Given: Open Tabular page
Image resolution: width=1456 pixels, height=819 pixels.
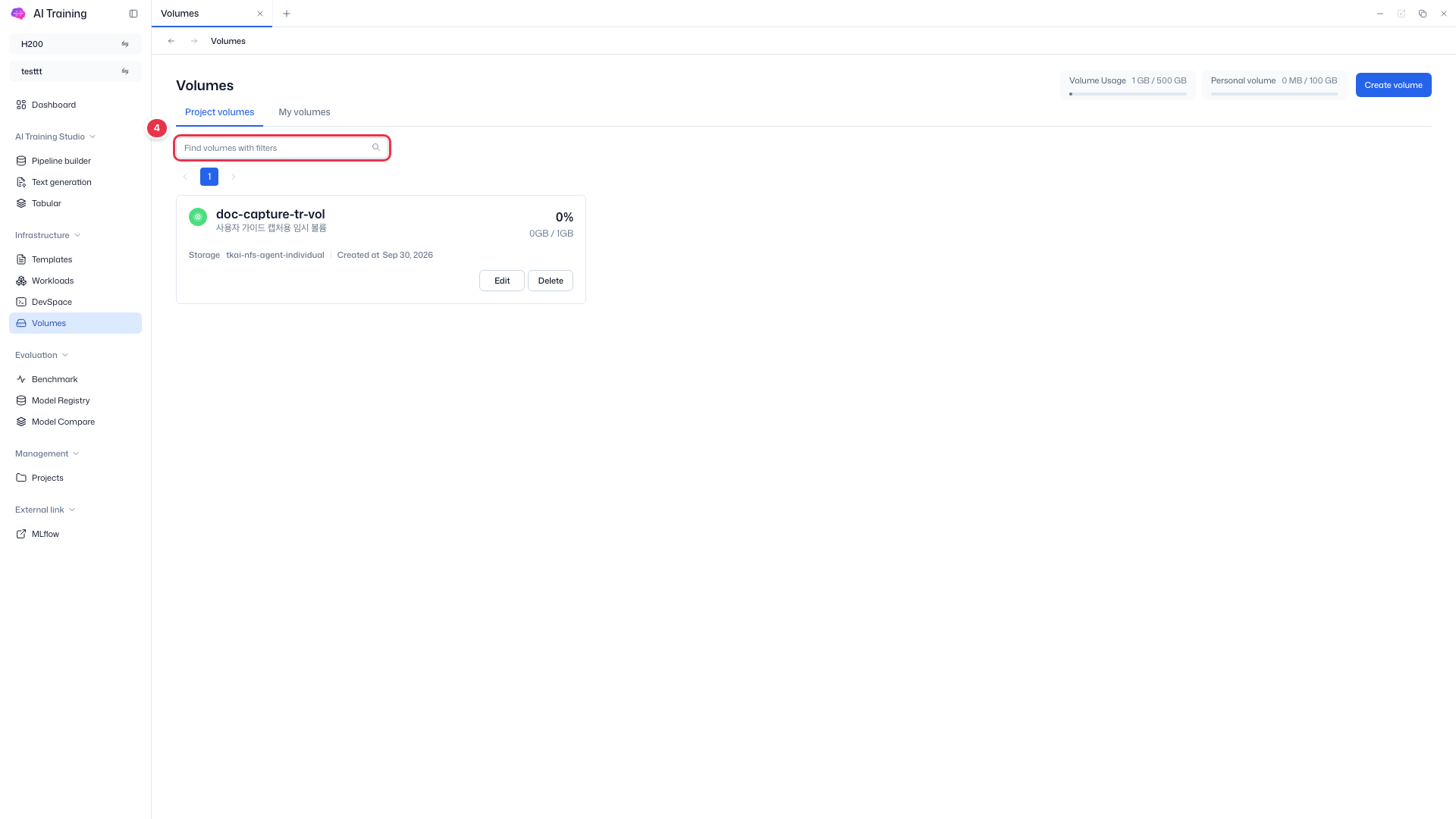Looking at the screenshot, I should pyautogui.click(x=75, y=203).
